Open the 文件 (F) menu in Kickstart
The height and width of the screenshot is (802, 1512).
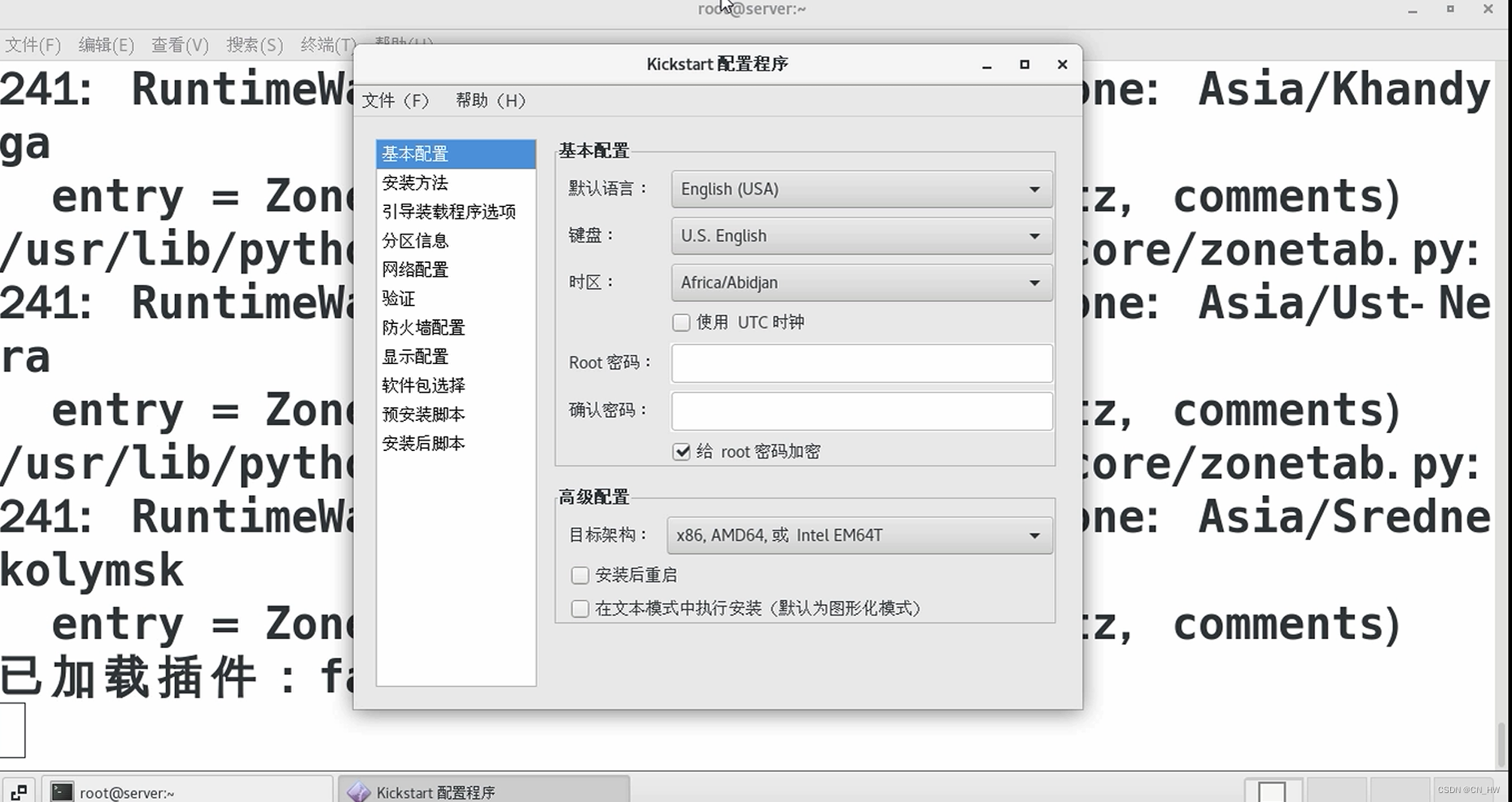(x=395, y=100)
